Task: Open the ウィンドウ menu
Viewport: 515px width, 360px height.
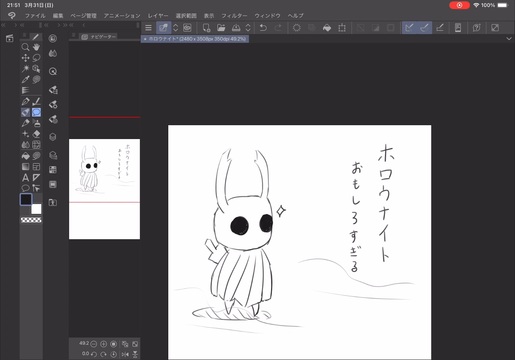Action: pos(267,16)
